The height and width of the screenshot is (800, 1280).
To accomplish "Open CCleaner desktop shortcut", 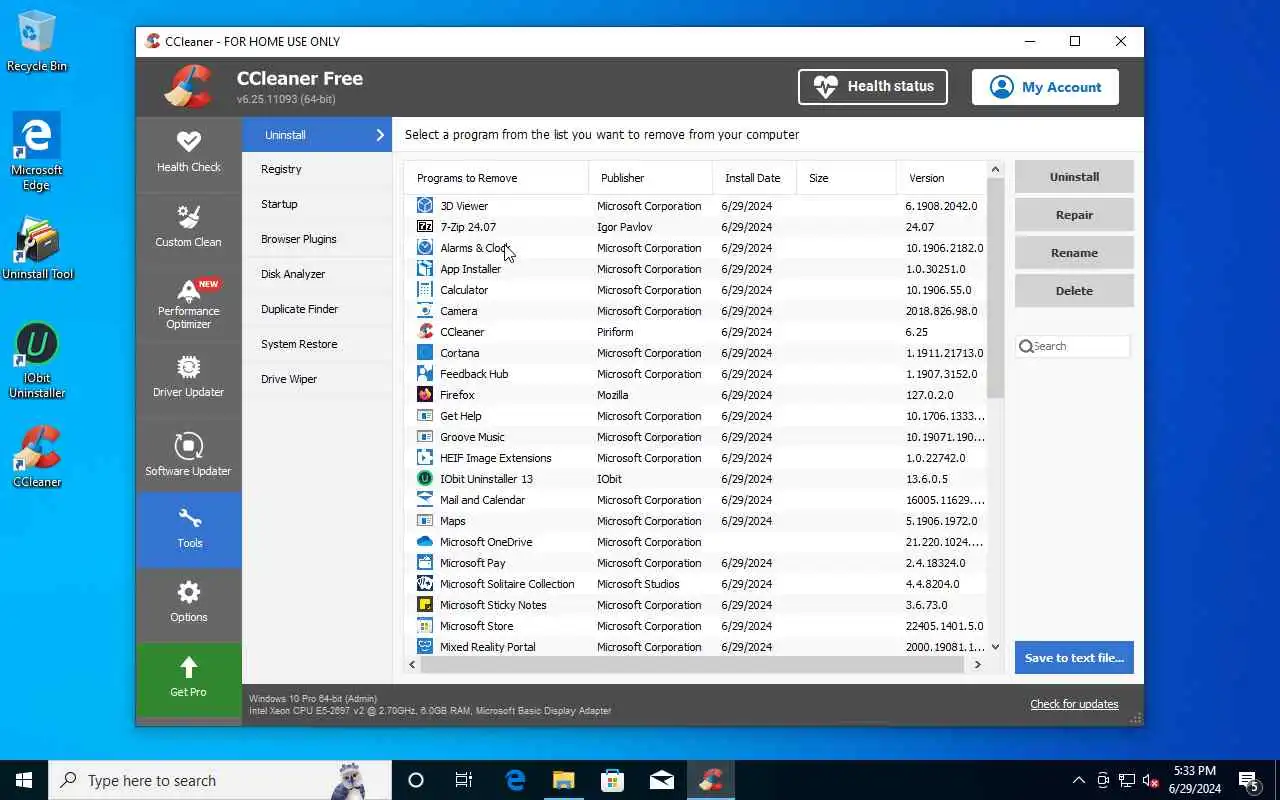I will coord(37,456).
